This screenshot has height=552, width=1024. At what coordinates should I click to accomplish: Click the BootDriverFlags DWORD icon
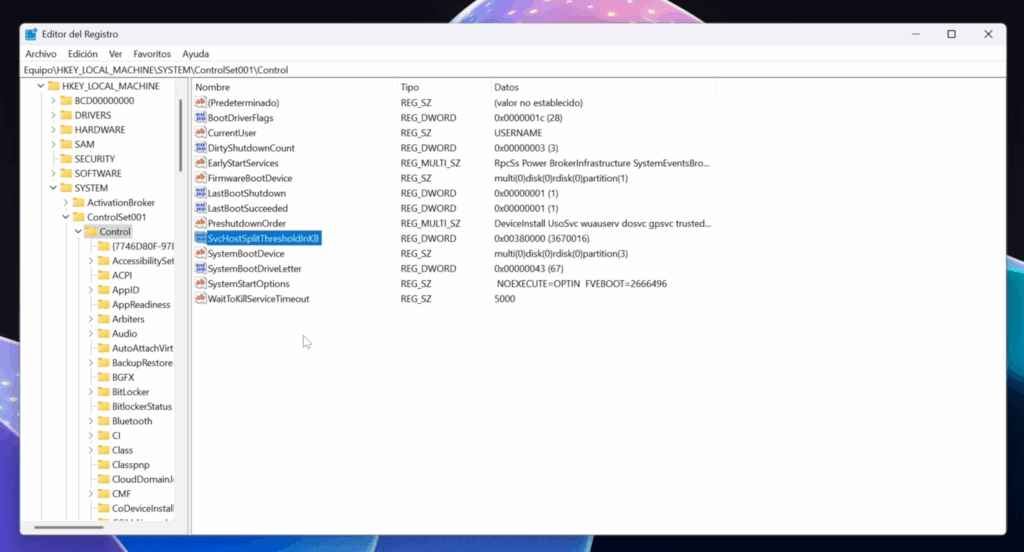[x=200, y=118]
